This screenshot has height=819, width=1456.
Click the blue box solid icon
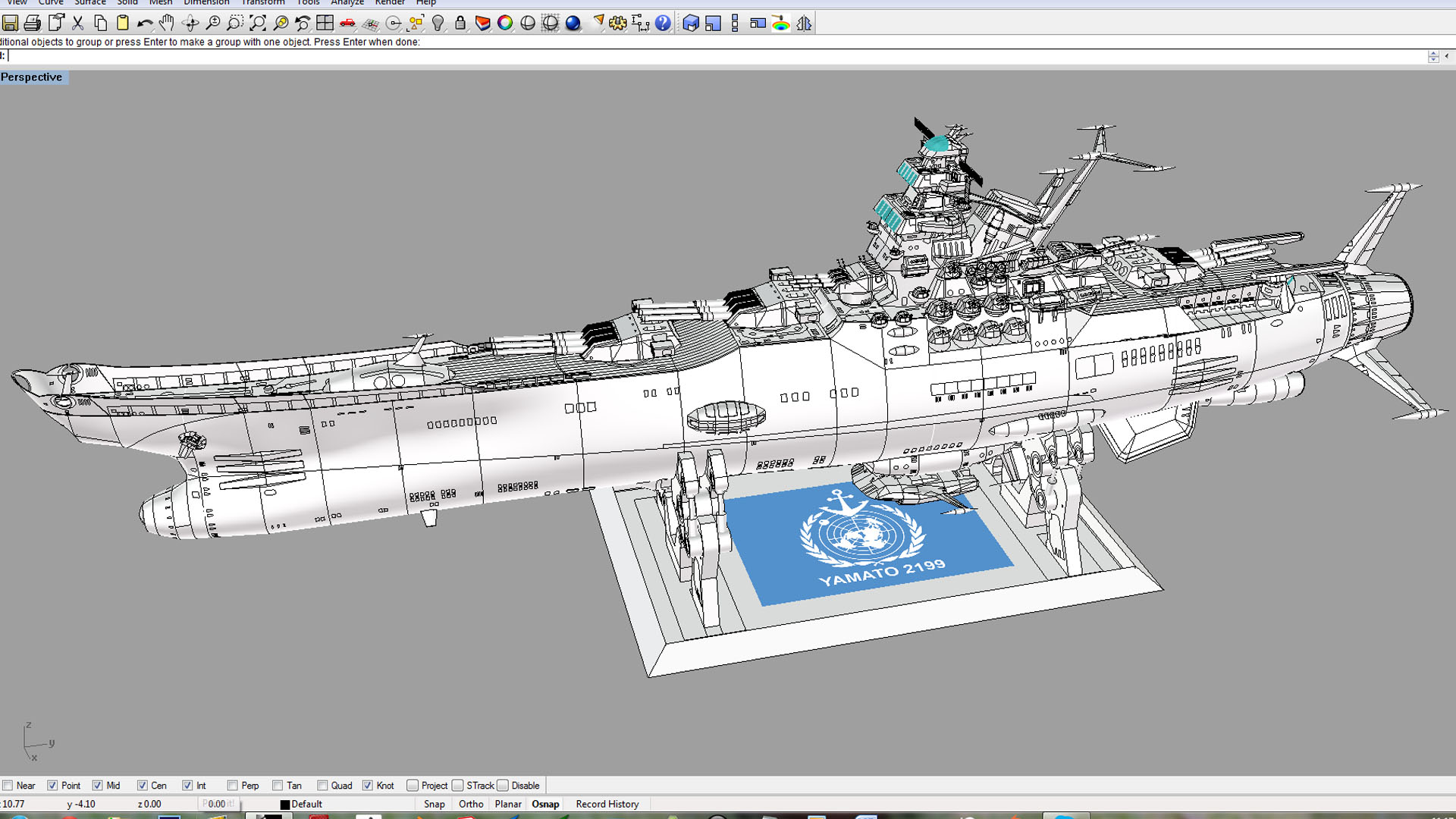point(691,24)
